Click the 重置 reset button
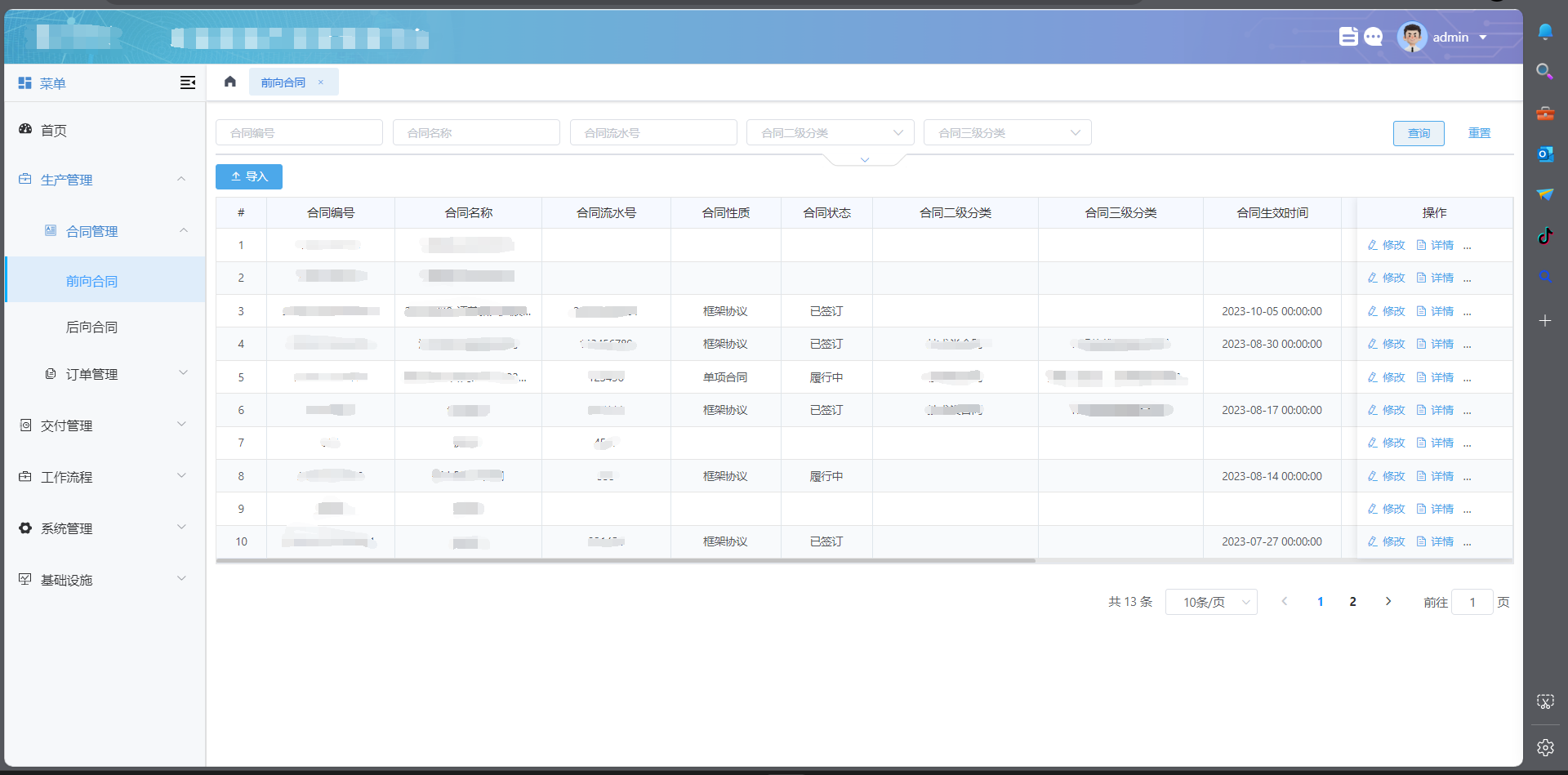Image resolution: width=1568 pixels, height=775 pixels. coord(1479,133)
